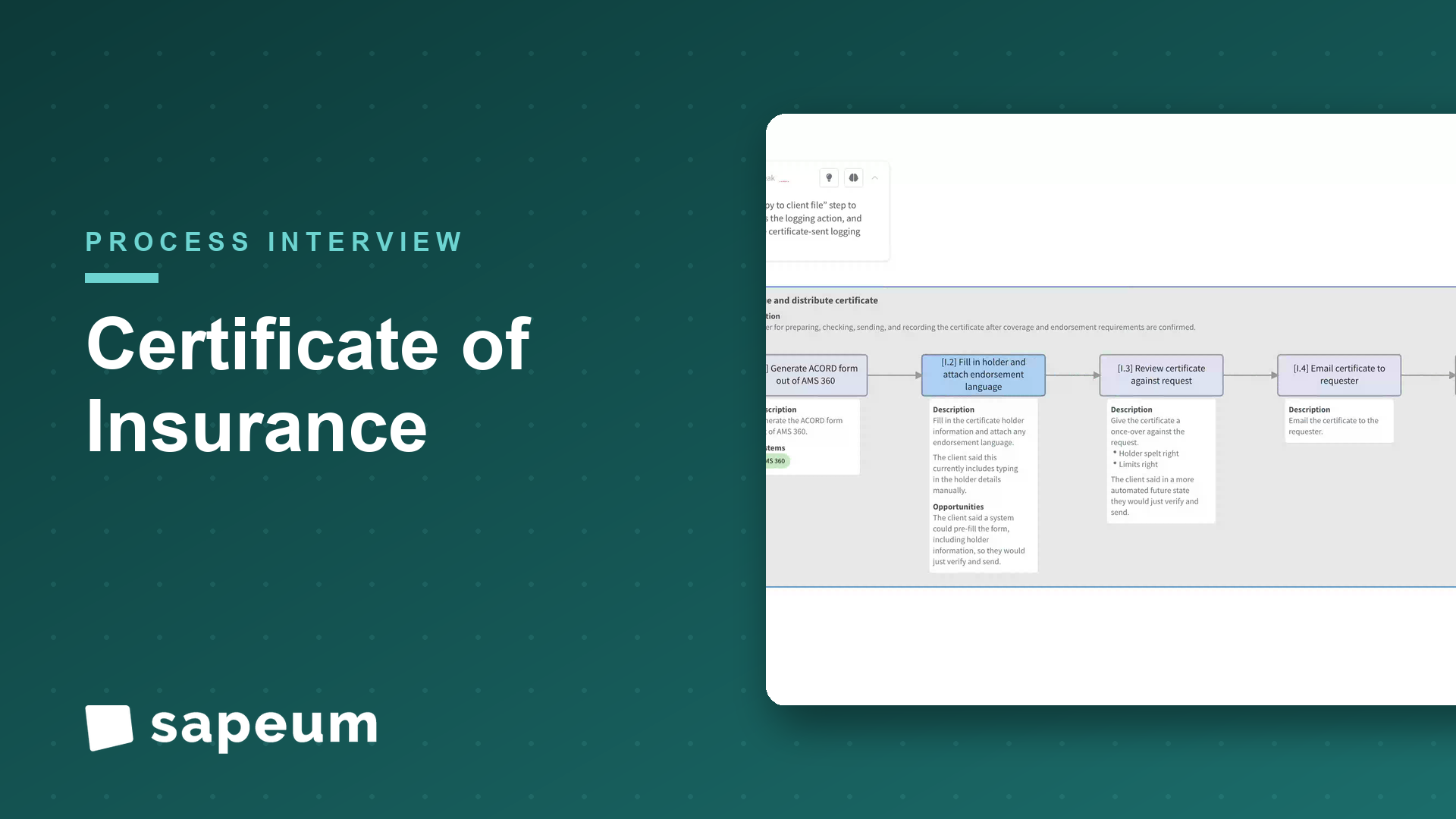Click 'Give the certificate a once-over' description text
Image resolution: width=1456 pixels, height=819 pixels.
1147,431
